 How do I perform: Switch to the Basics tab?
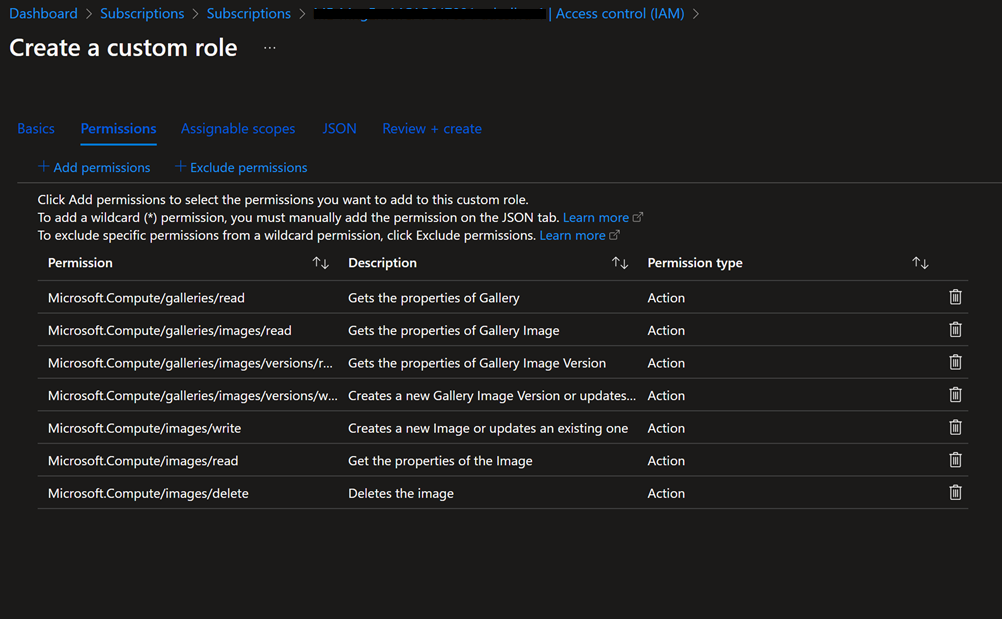point(36,128)
